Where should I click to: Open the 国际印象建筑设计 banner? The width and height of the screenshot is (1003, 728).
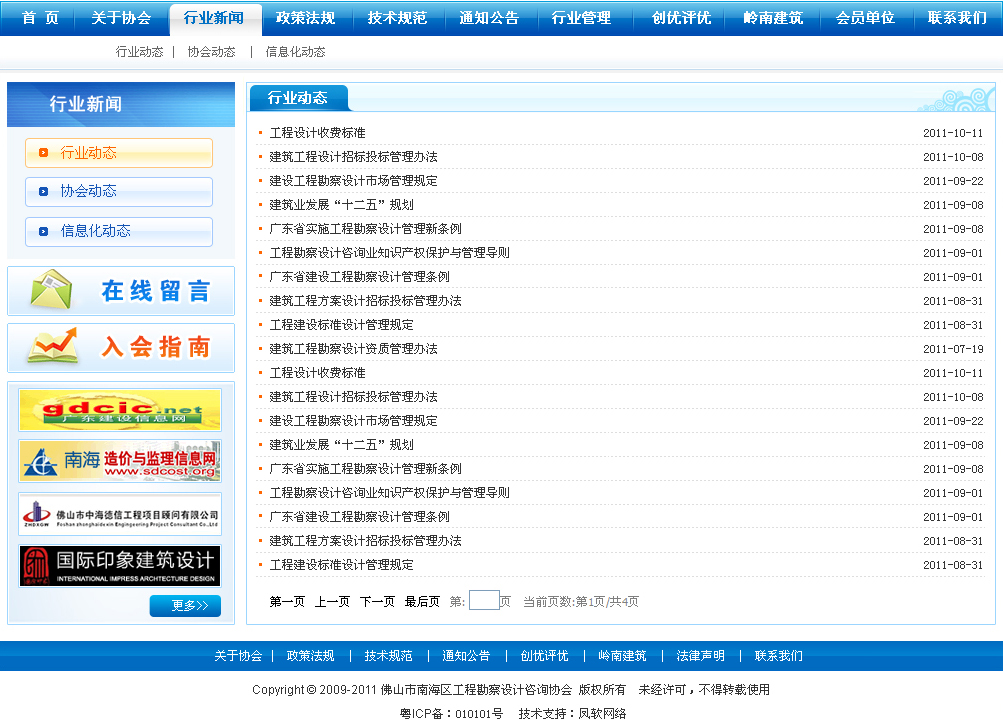120,566
